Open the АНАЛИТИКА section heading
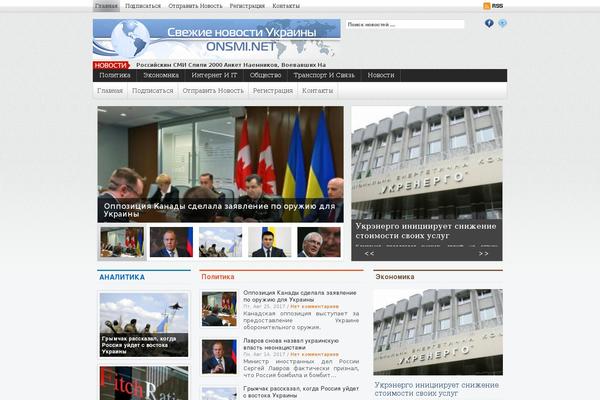Screen dimensions: 600x400 [x=122, y=277]
